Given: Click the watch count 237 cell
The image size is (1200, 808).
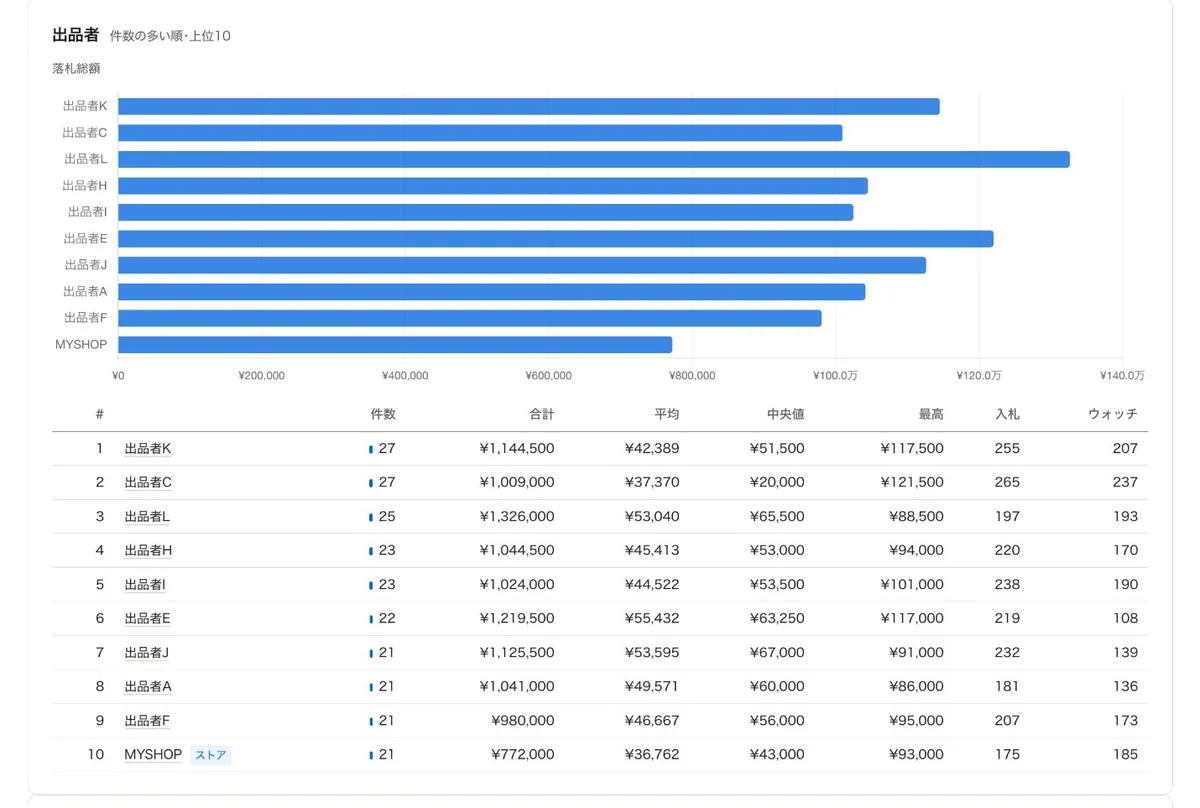Looking at the screenshot, I should point(1125,483).
